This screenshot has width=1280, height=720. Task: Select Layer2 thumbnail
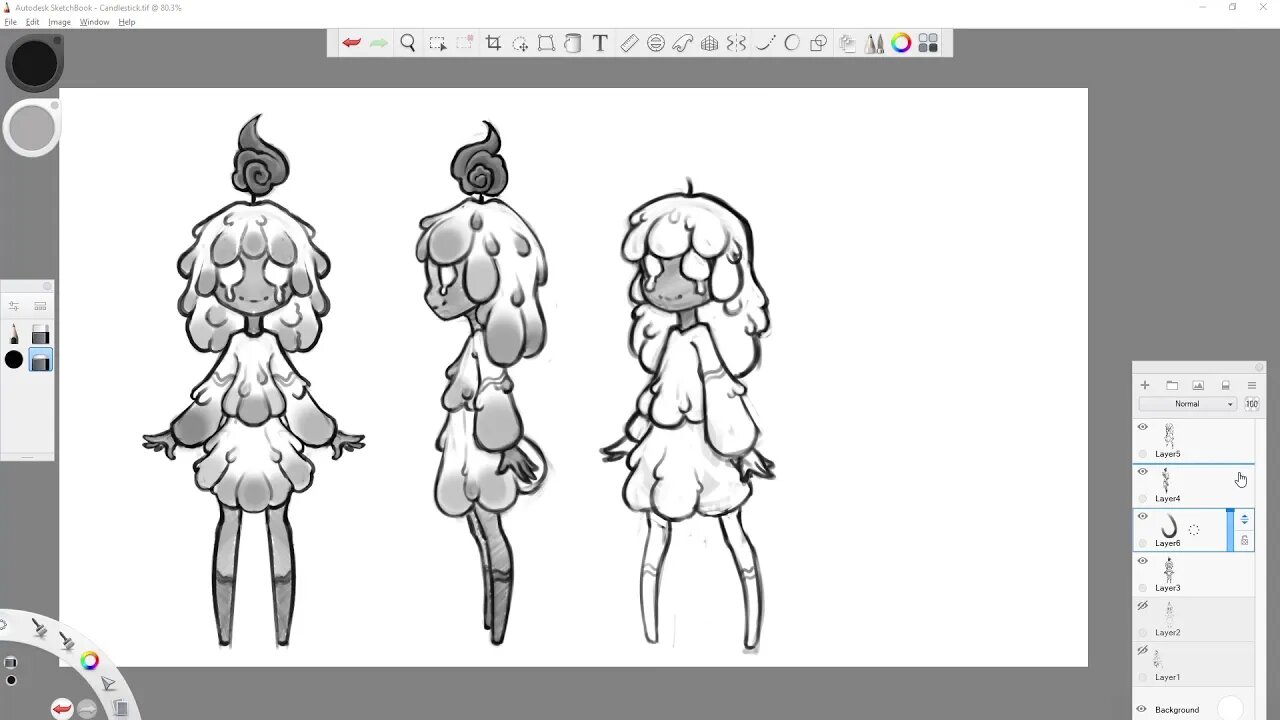point(1168,614)
